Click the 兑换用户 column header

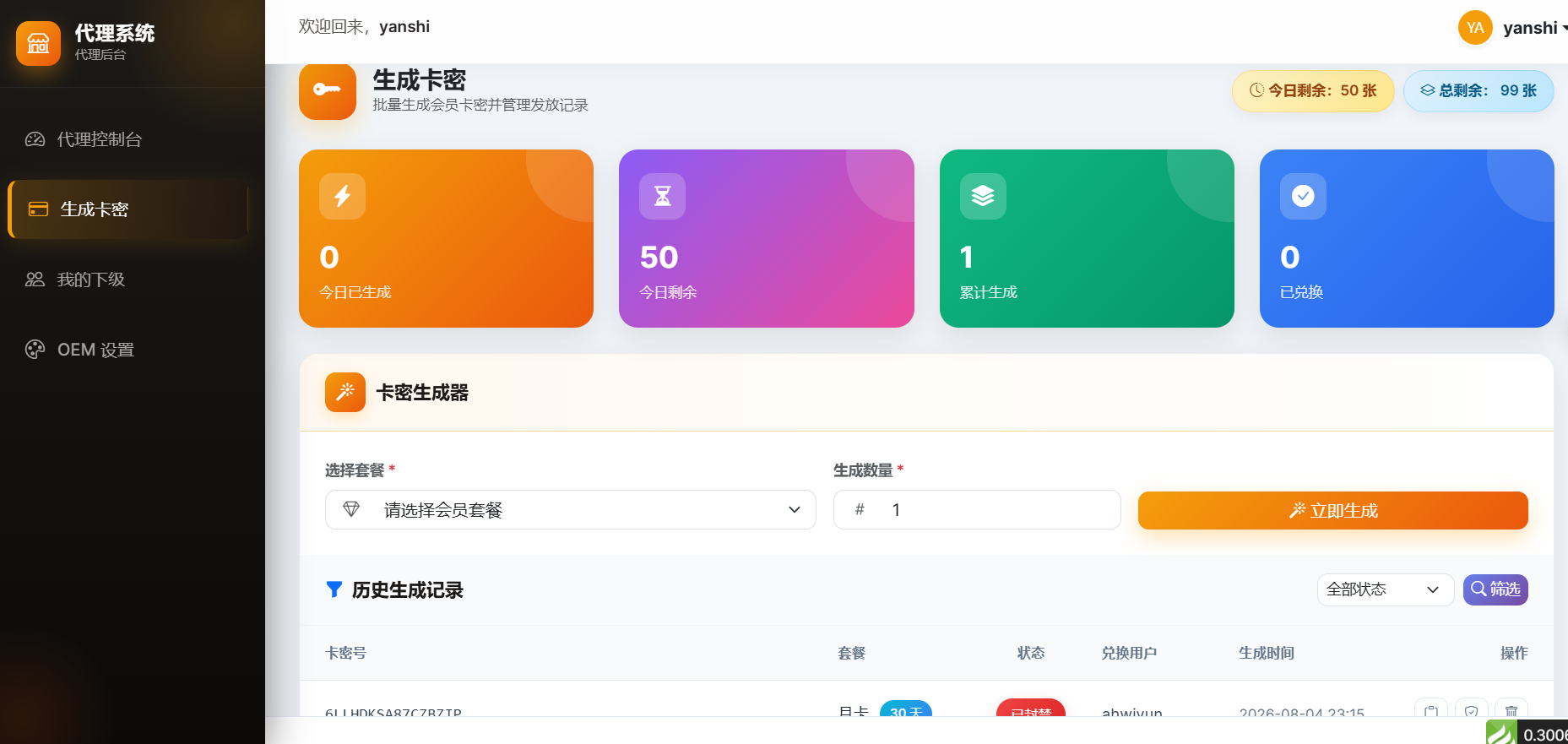(x=1129, y=653)
